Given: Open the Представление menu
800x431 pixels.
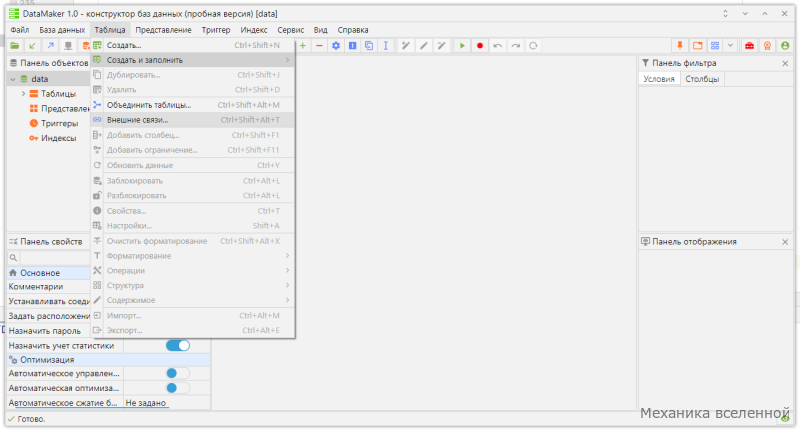Looking at the screenshot, I should 163,30.
